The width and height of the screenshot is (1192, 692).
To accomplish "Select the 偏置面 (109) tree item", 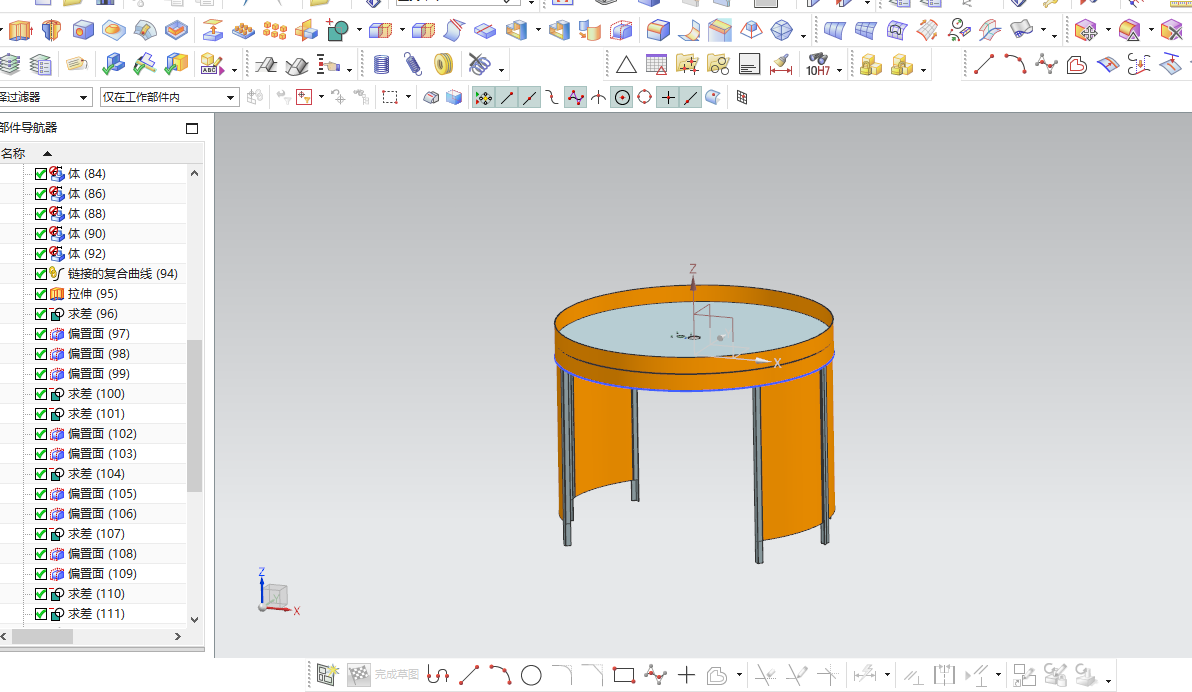I will point(102,573).
